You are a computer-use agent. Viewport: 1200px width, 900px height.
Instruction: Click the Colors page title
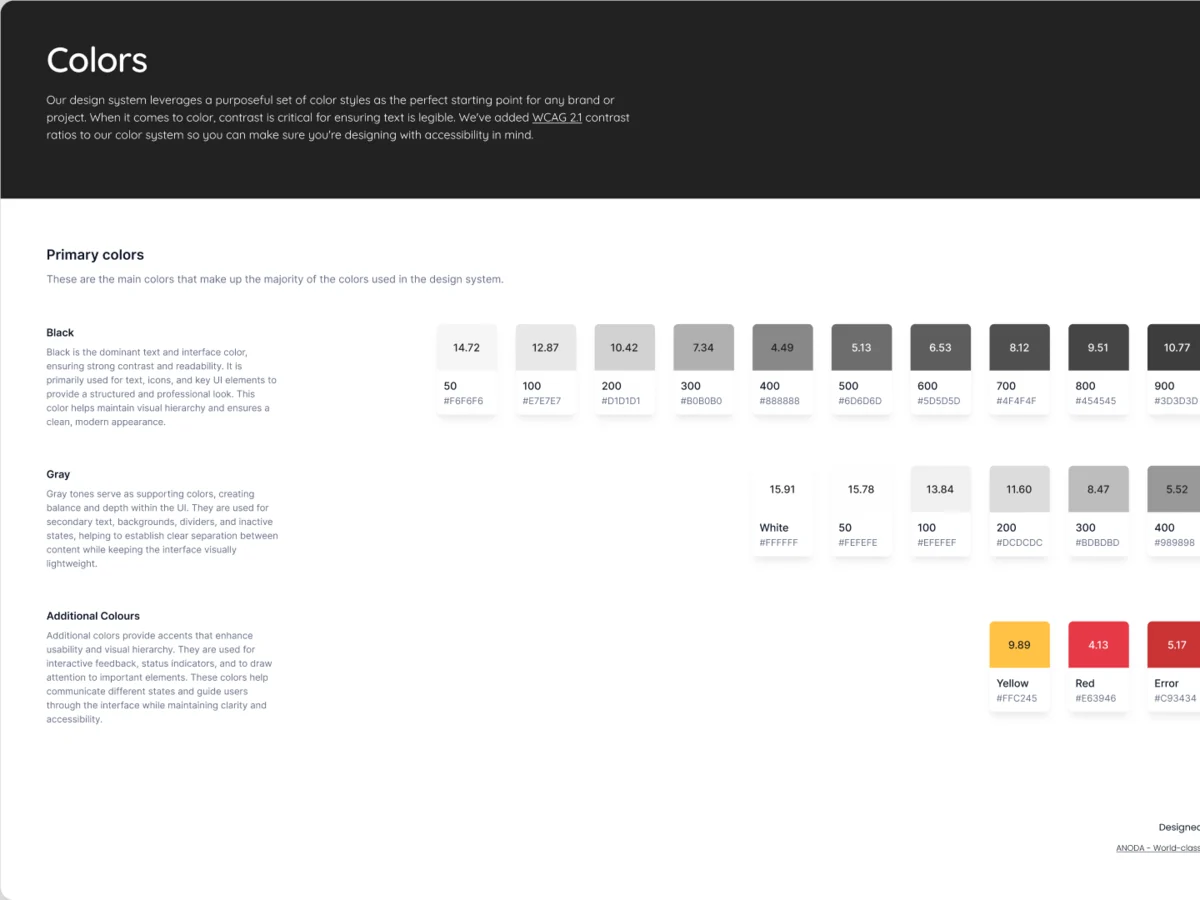point(97,60)
